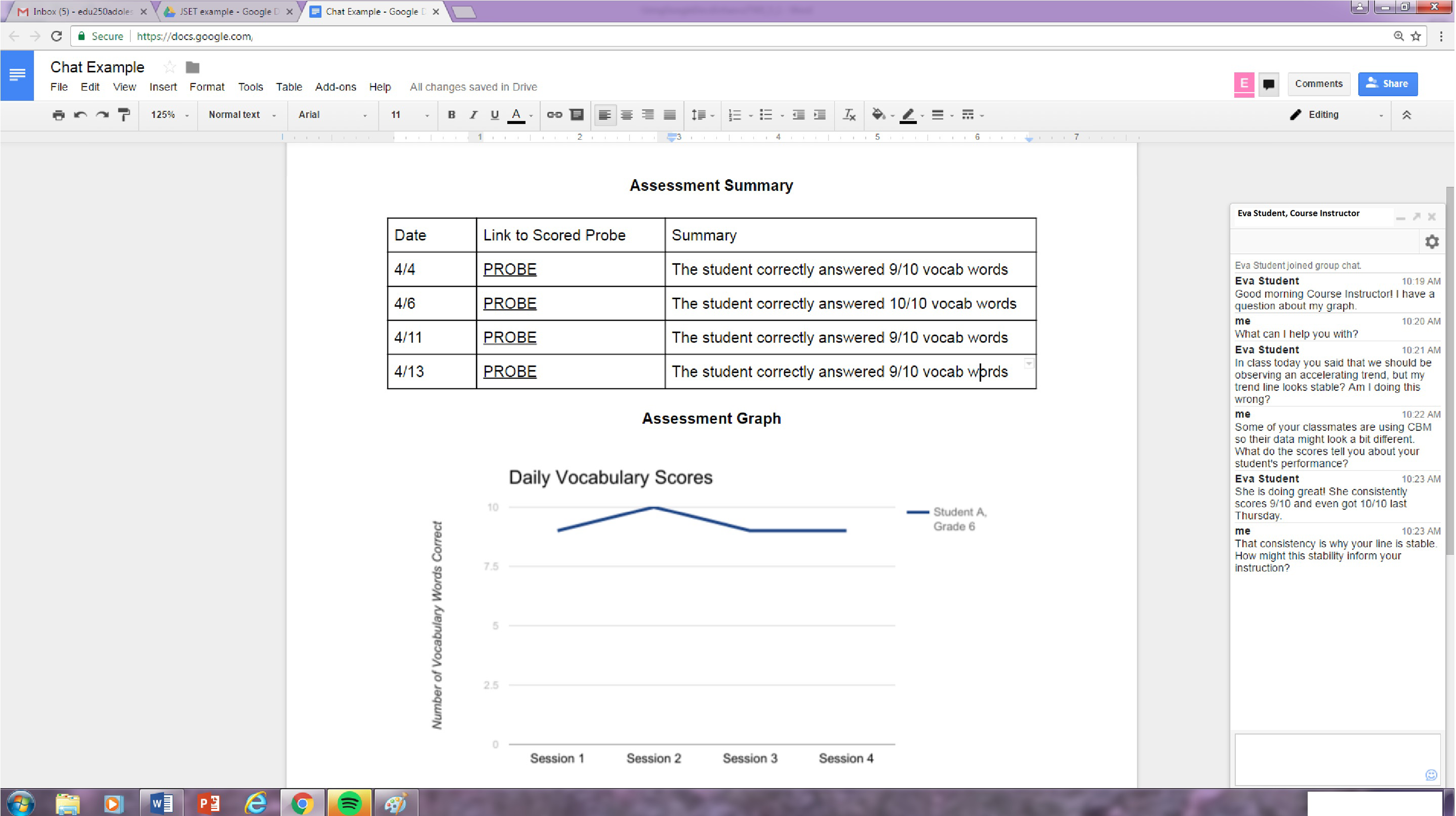
Task: Click the Comments button
Action: [x=1319, y=83]
